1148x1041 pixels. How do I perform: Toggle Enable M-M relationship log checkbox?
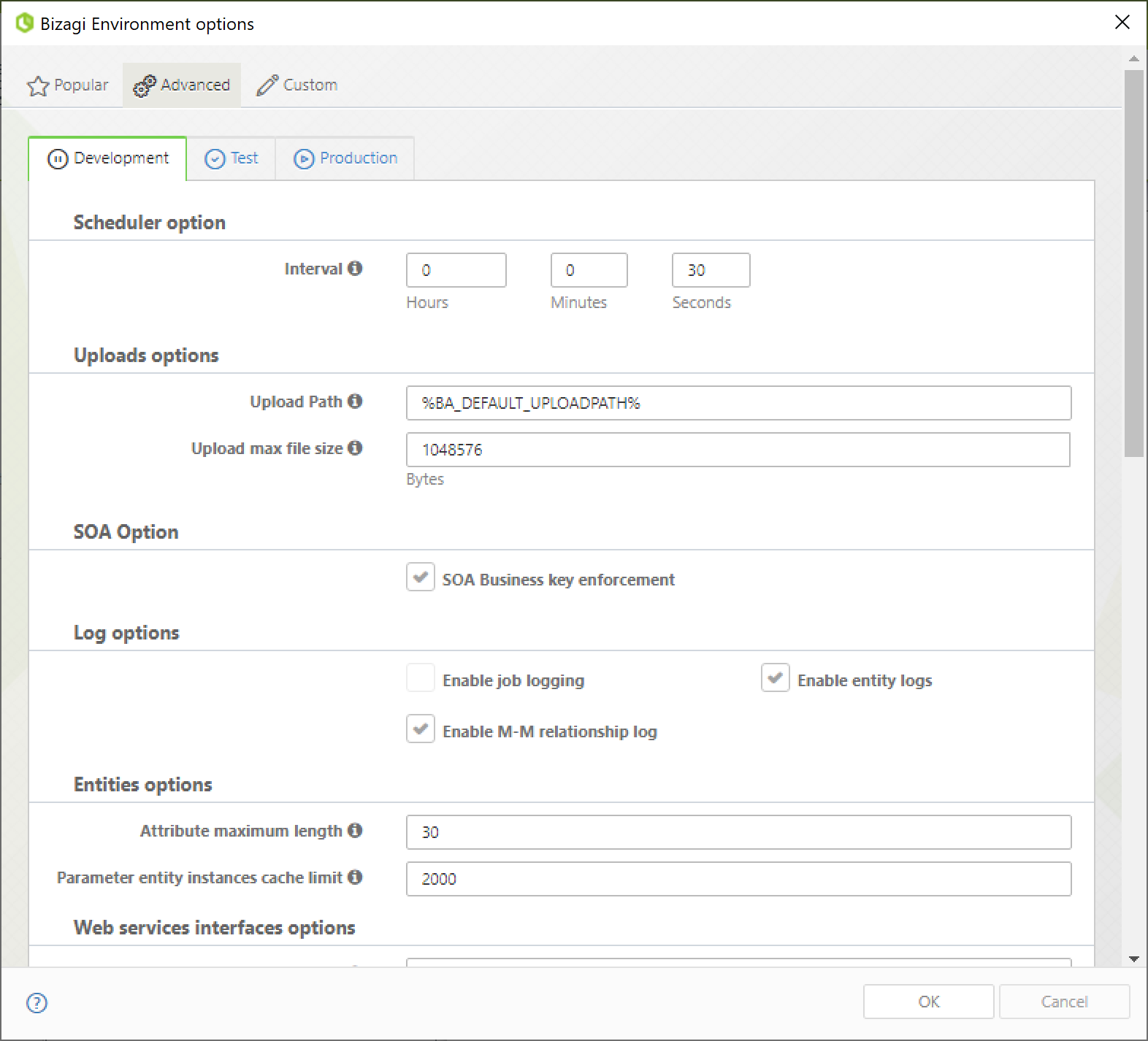coord(421,729)
